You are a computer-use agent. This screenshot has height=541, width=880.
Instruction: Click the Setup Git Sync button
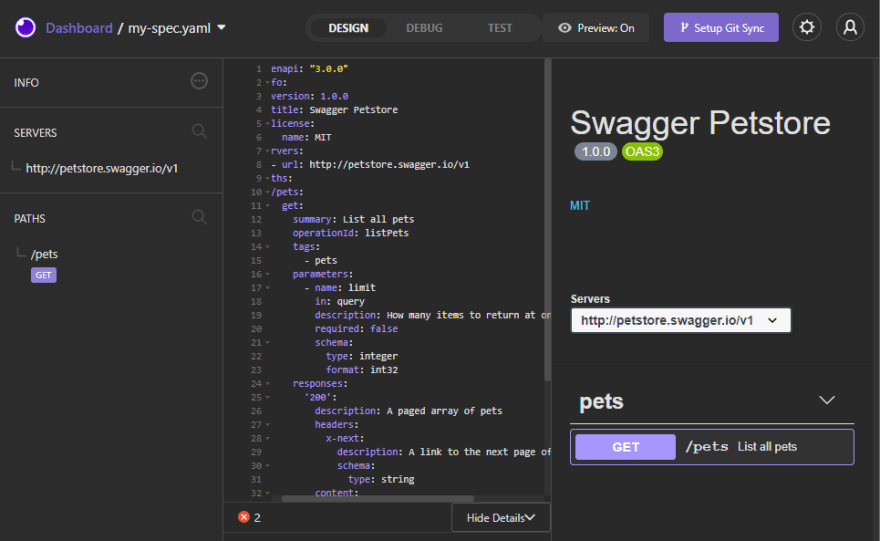click(x=721, y=27)
